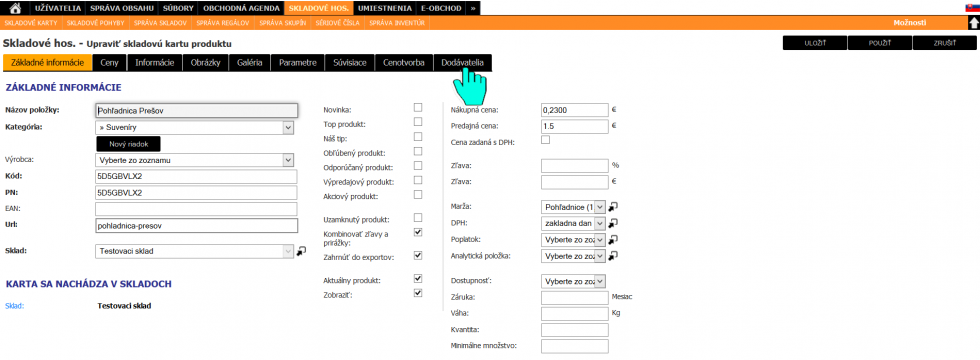Select the Parametre tab
This screenshot has height=360, width=980.
298,62
